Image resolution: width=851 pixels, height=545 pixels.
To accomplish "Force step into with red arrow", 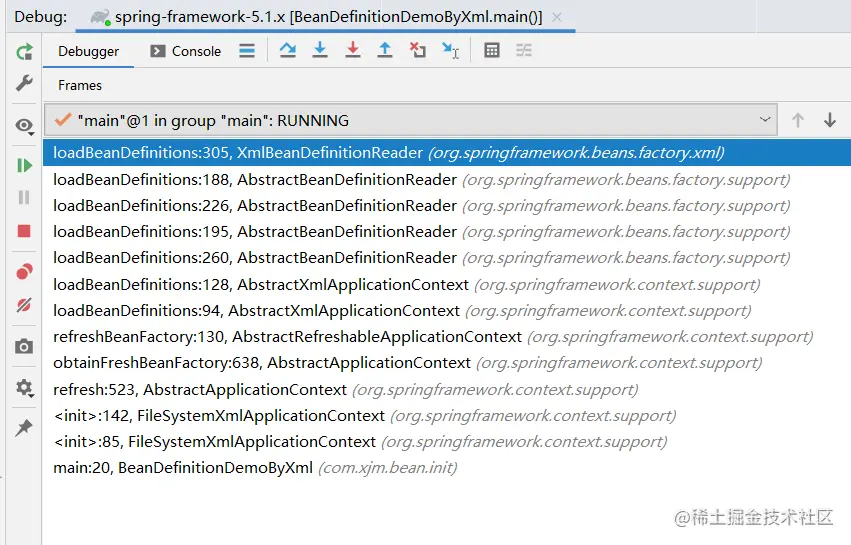I will pos(353,50).
